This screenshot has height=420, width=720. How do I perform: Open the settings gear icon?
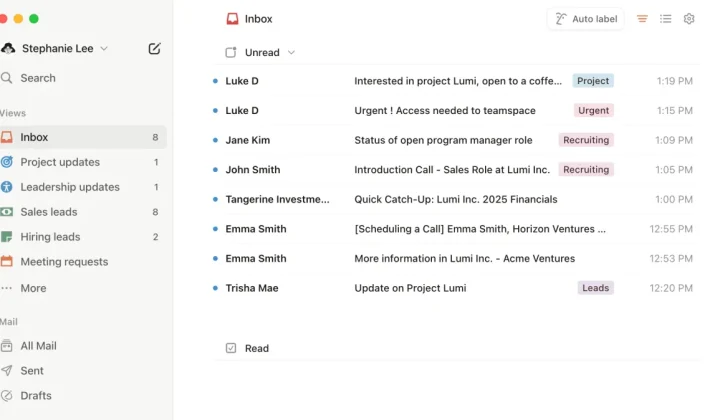pyautogui.click(x=689, y=19)
